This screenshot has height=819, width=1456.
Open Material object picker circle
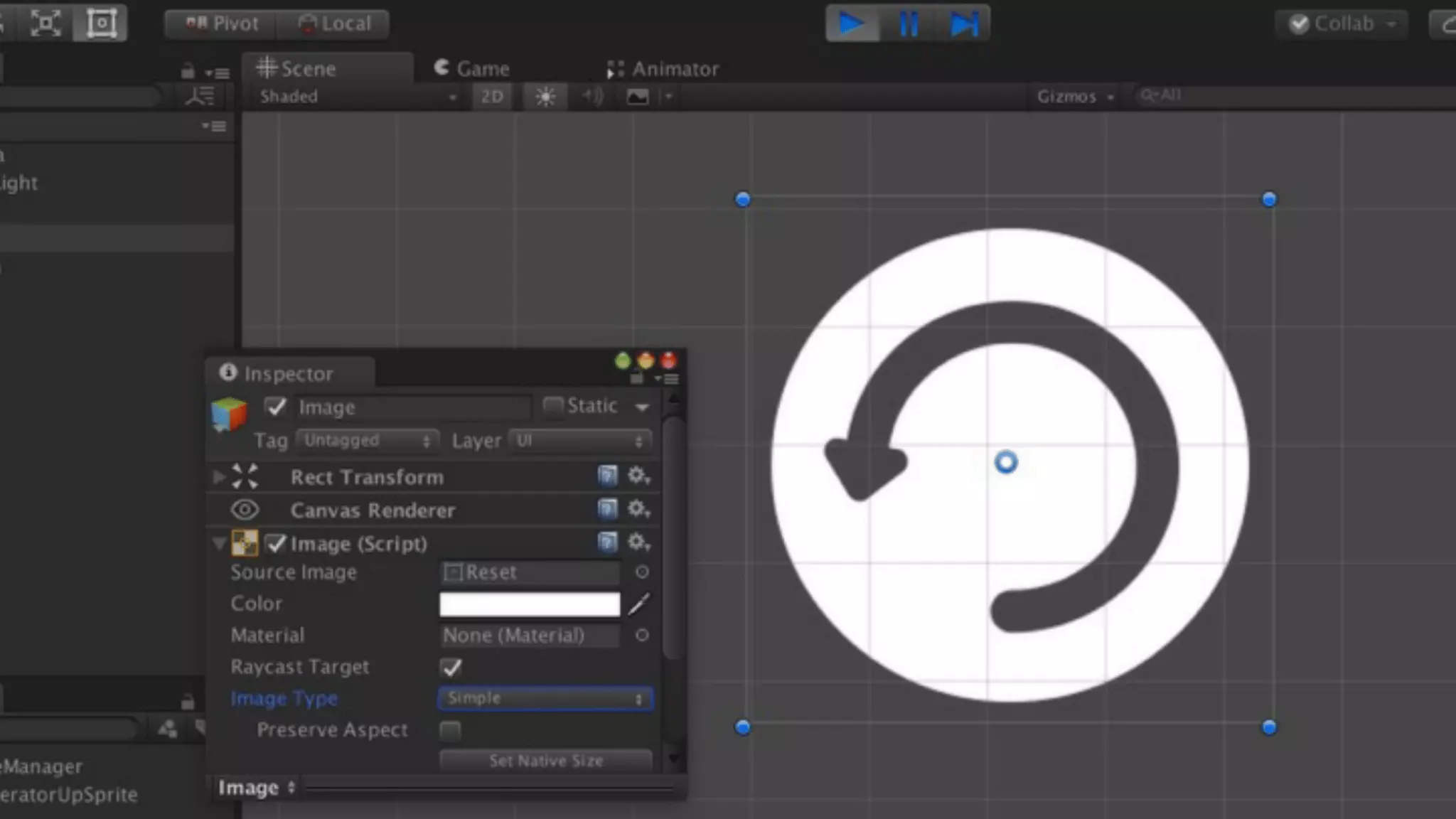pos(641,636)
